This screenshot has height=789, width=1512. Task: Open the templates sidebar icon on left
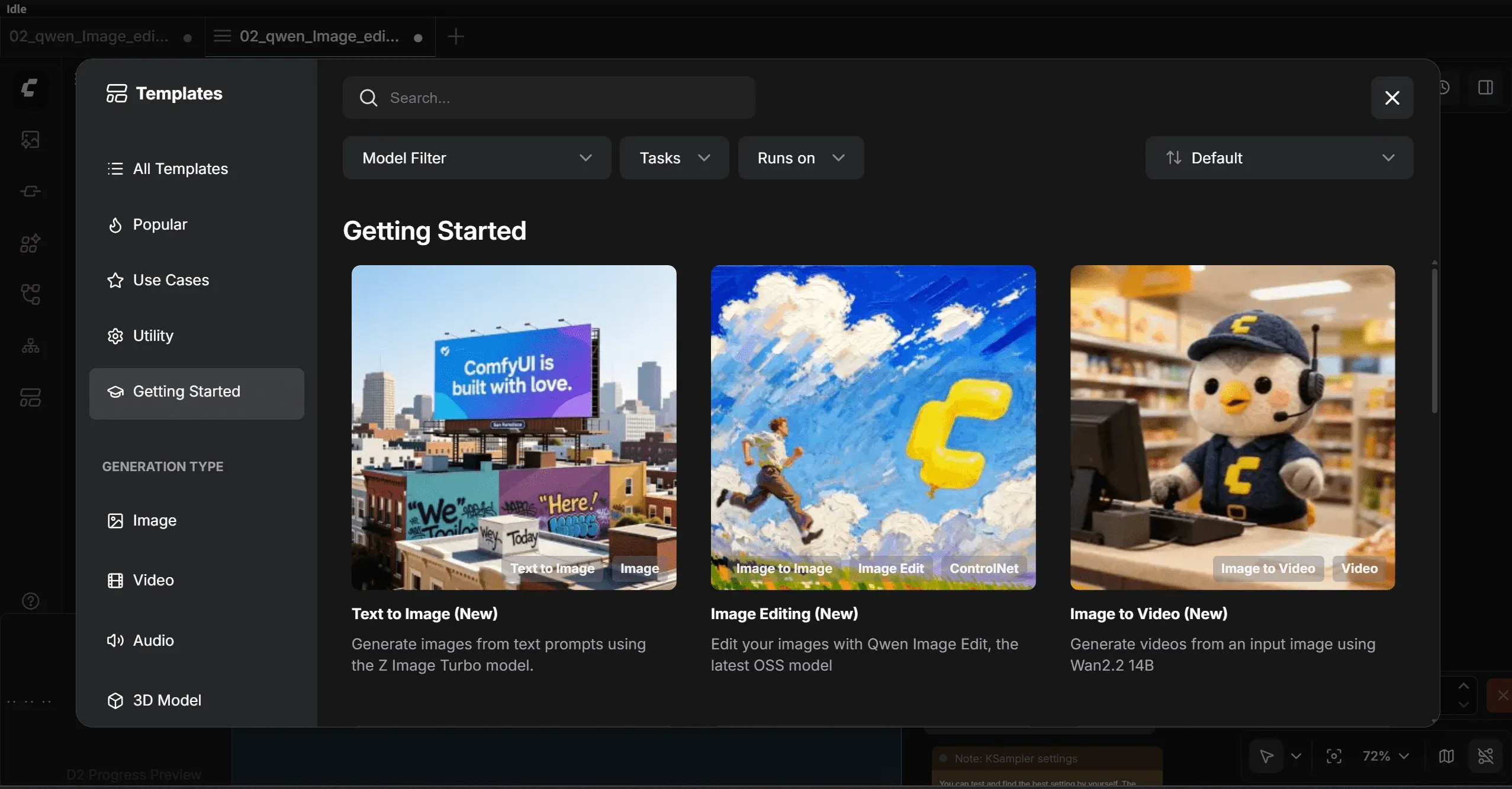point(30,397)
